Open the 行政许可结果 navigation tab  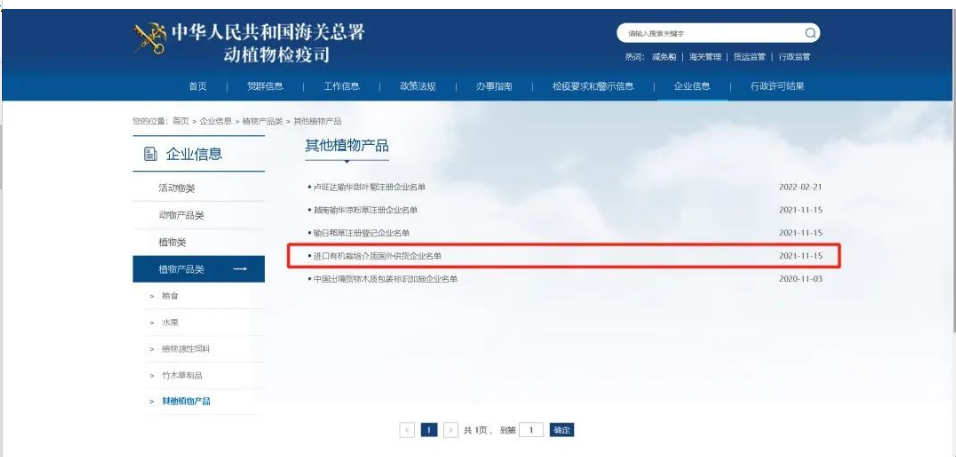point(777,87)
